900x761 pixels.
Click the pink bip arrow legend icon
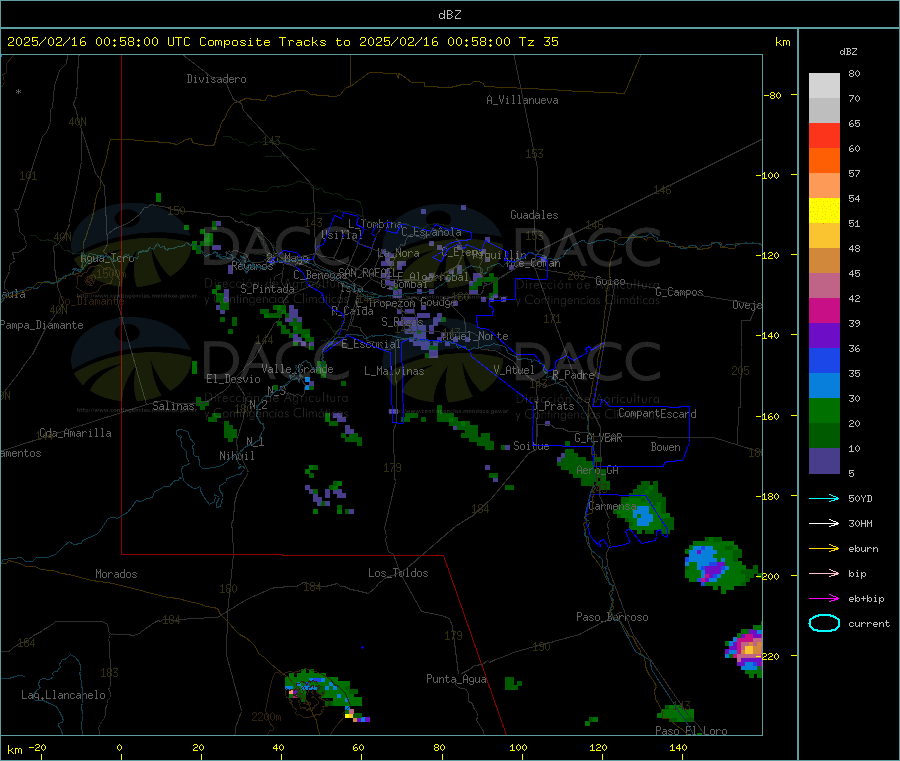pyautogui.click(x=824, y=573)
